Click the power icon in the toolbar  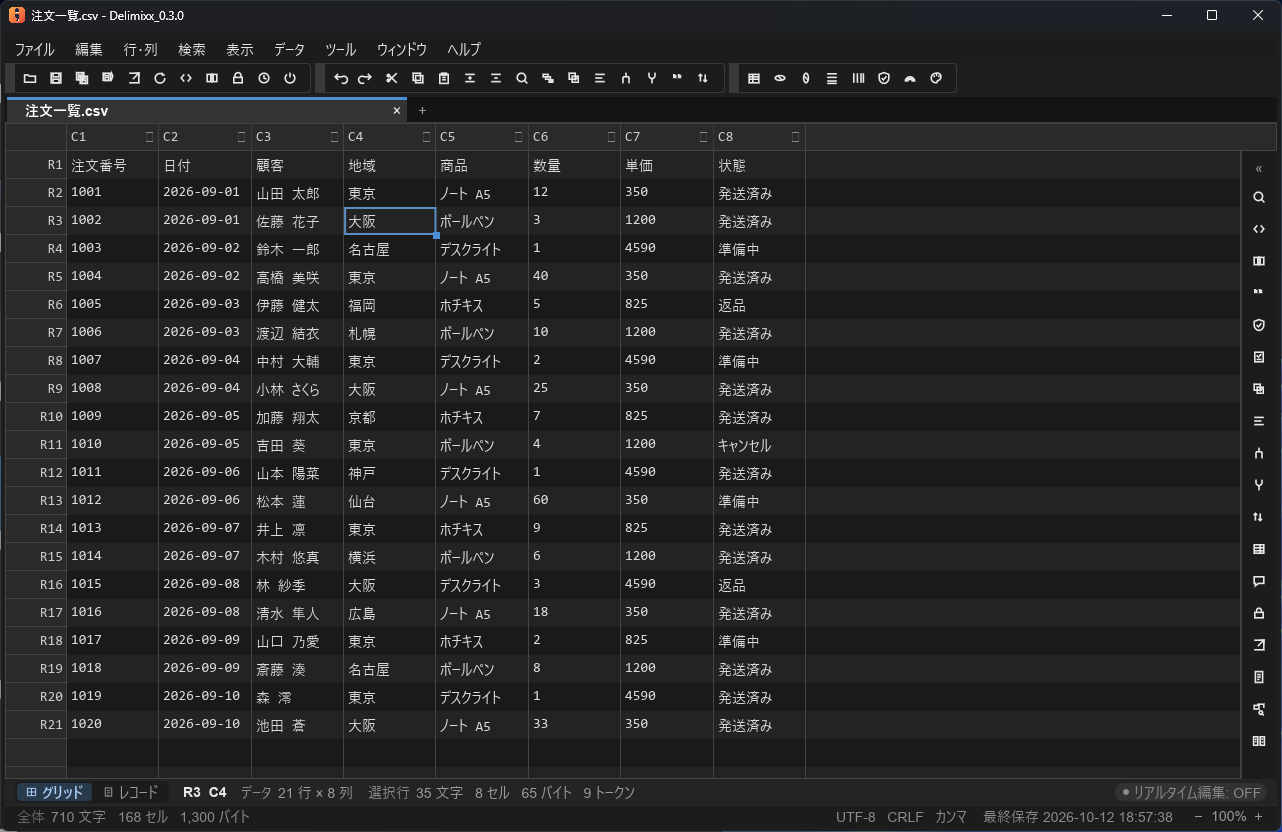[290, 78]
